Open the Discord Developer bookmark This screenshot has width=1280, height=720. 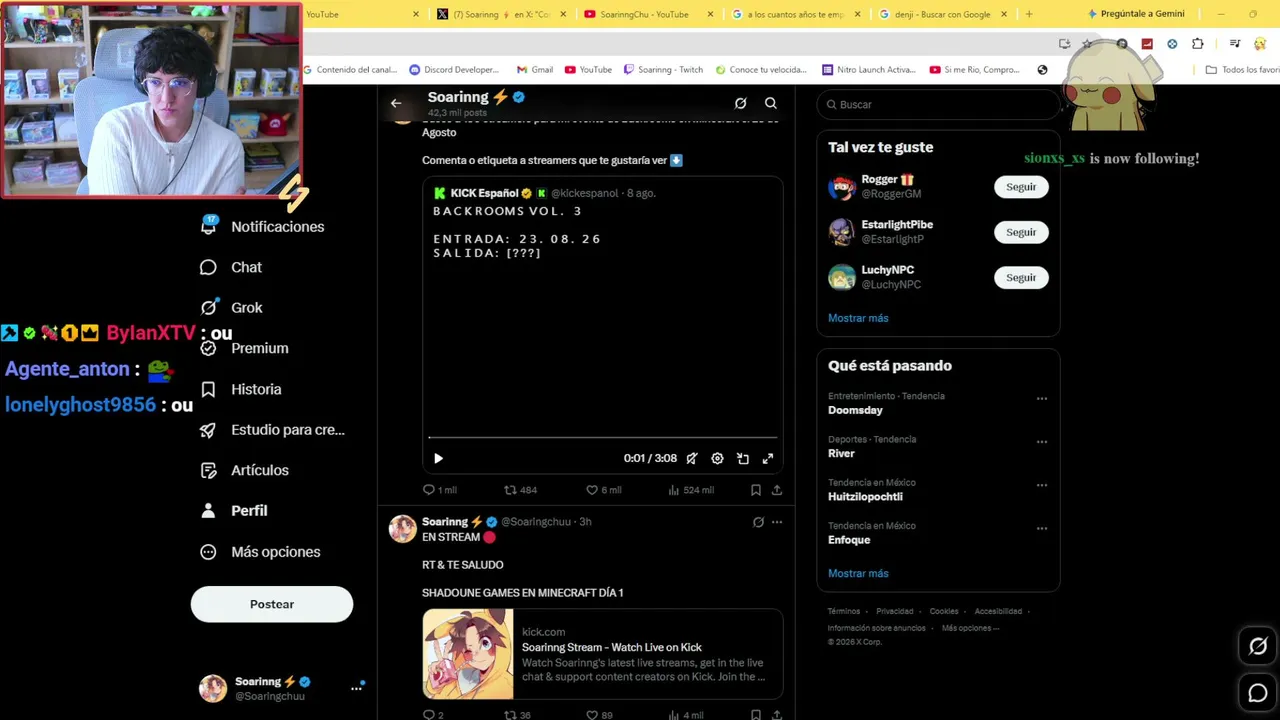[455, 70]
